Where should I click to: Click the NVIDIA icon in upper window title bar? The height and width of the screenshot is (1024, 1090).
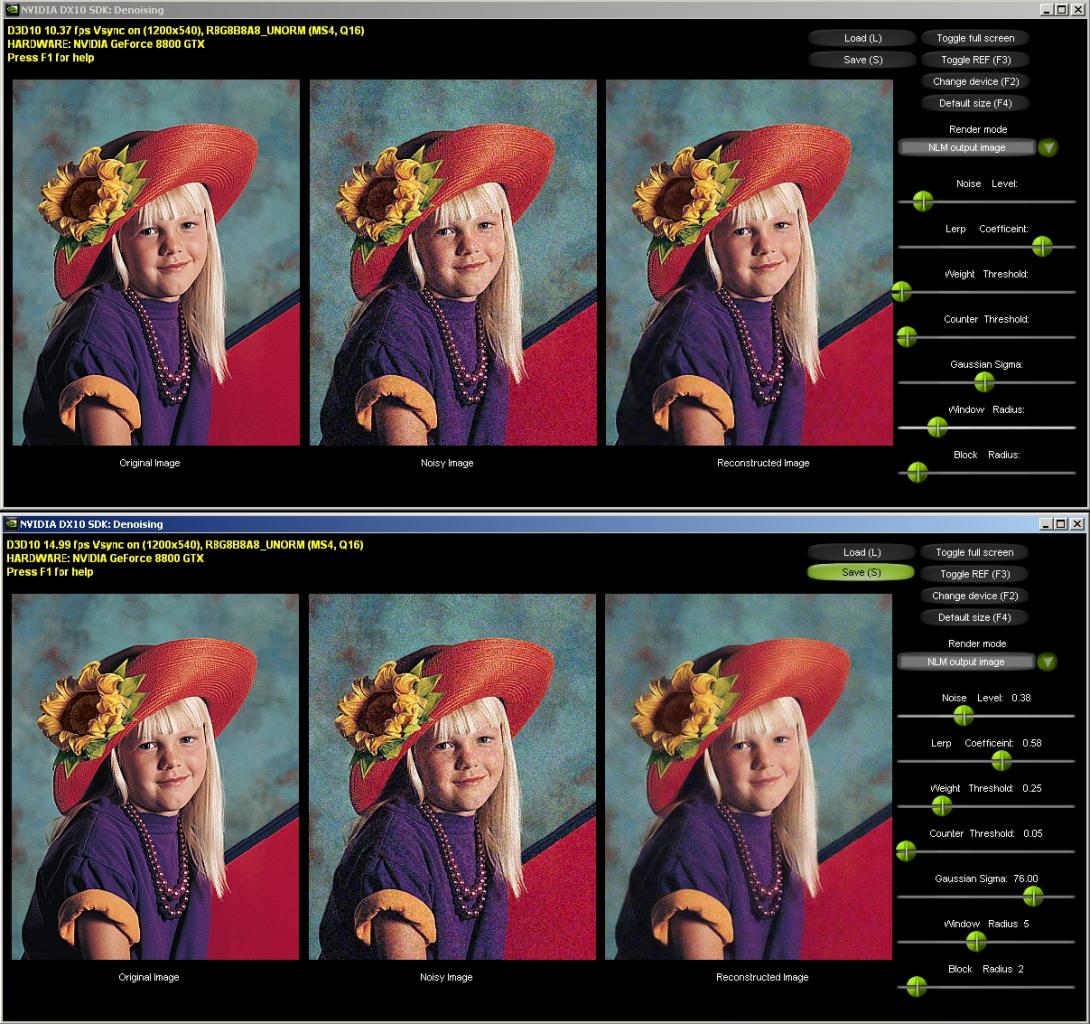(12, 10)
